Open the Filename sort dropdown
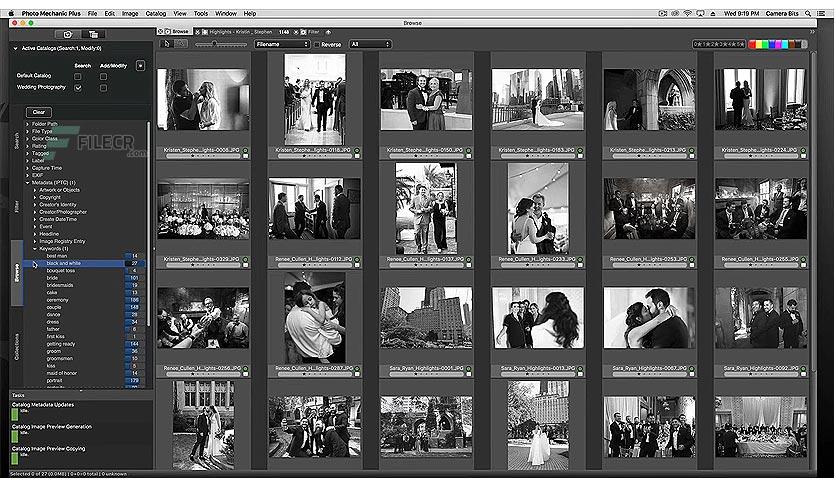836x484 pixels. 282,44
